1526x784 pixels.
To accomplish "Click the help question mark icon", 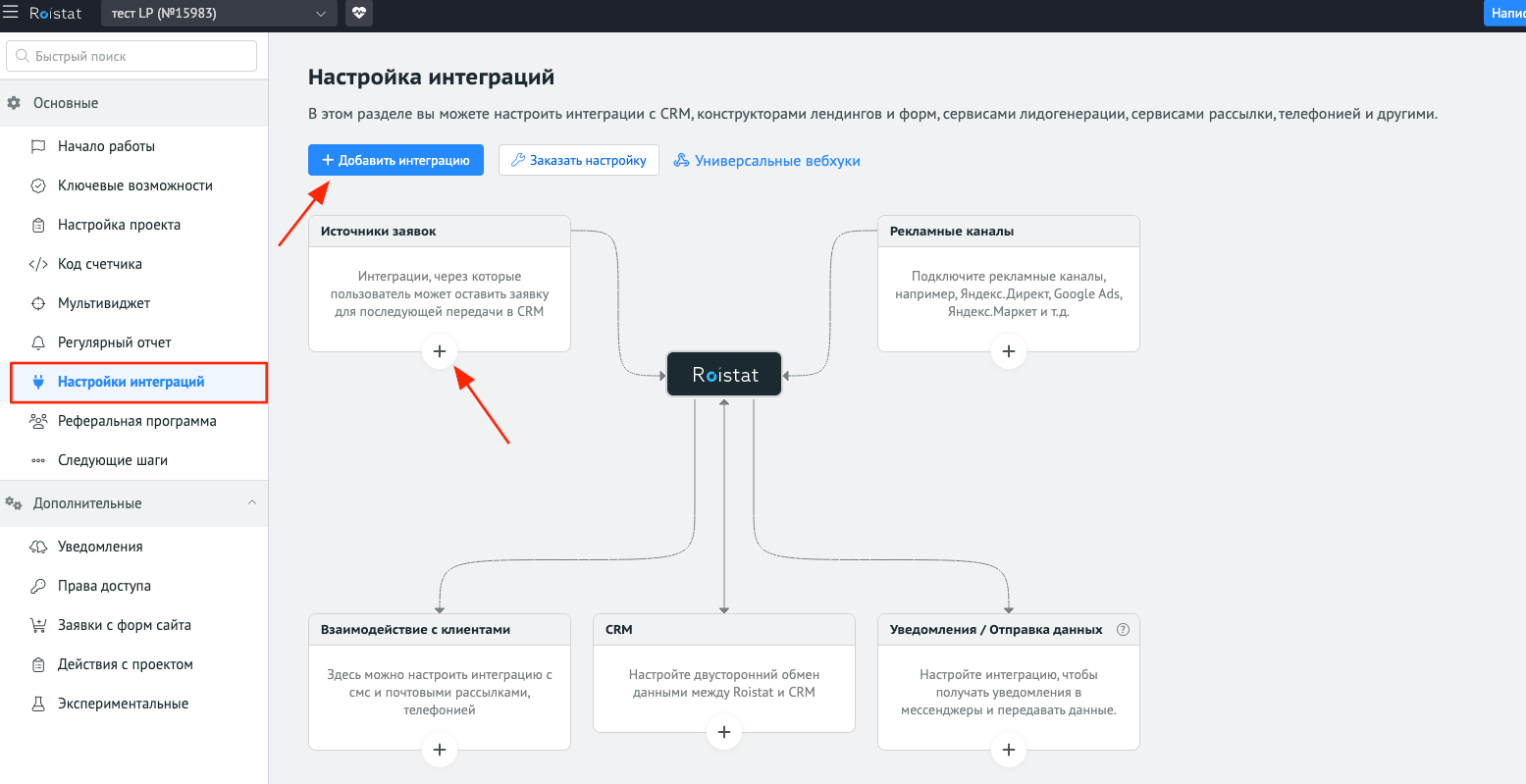I will pos(1124,630).
